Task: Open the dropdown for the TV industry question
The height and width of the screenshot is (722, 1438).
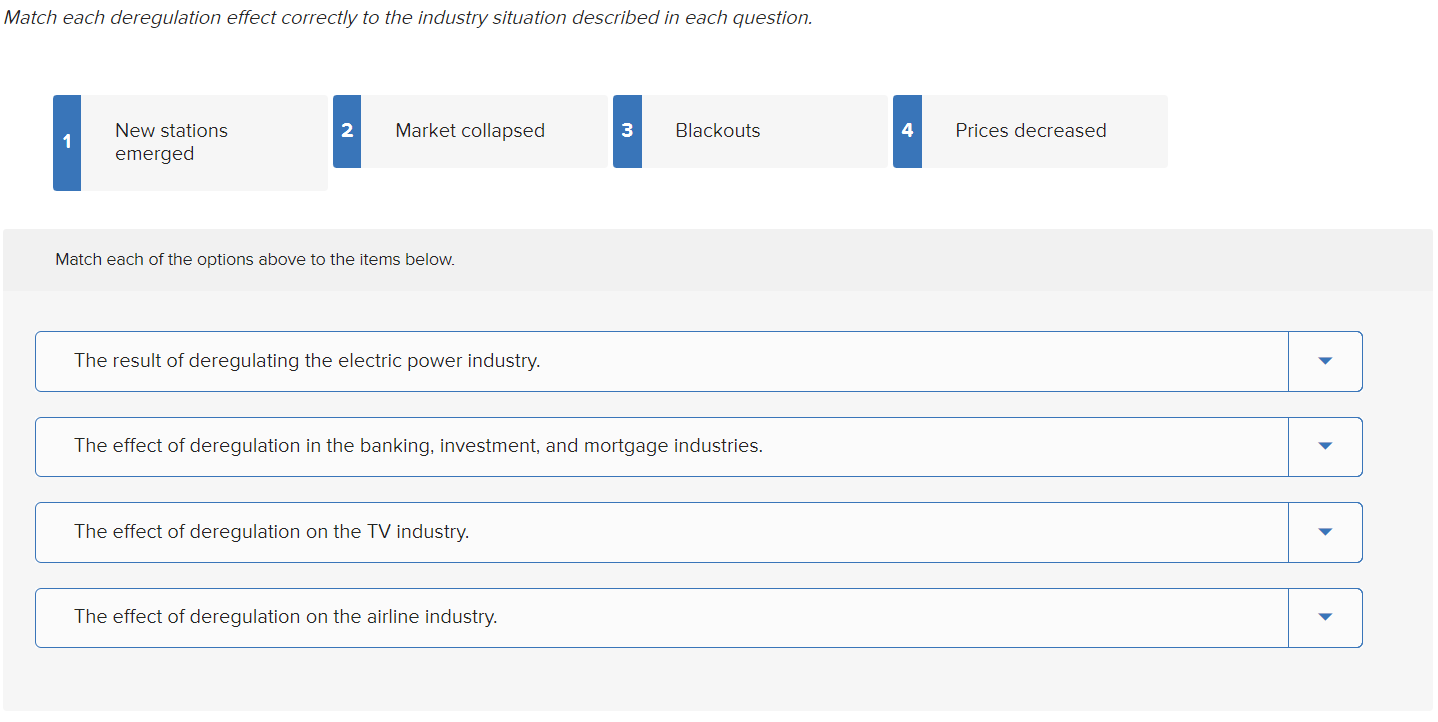Action: pos(1325,532)
